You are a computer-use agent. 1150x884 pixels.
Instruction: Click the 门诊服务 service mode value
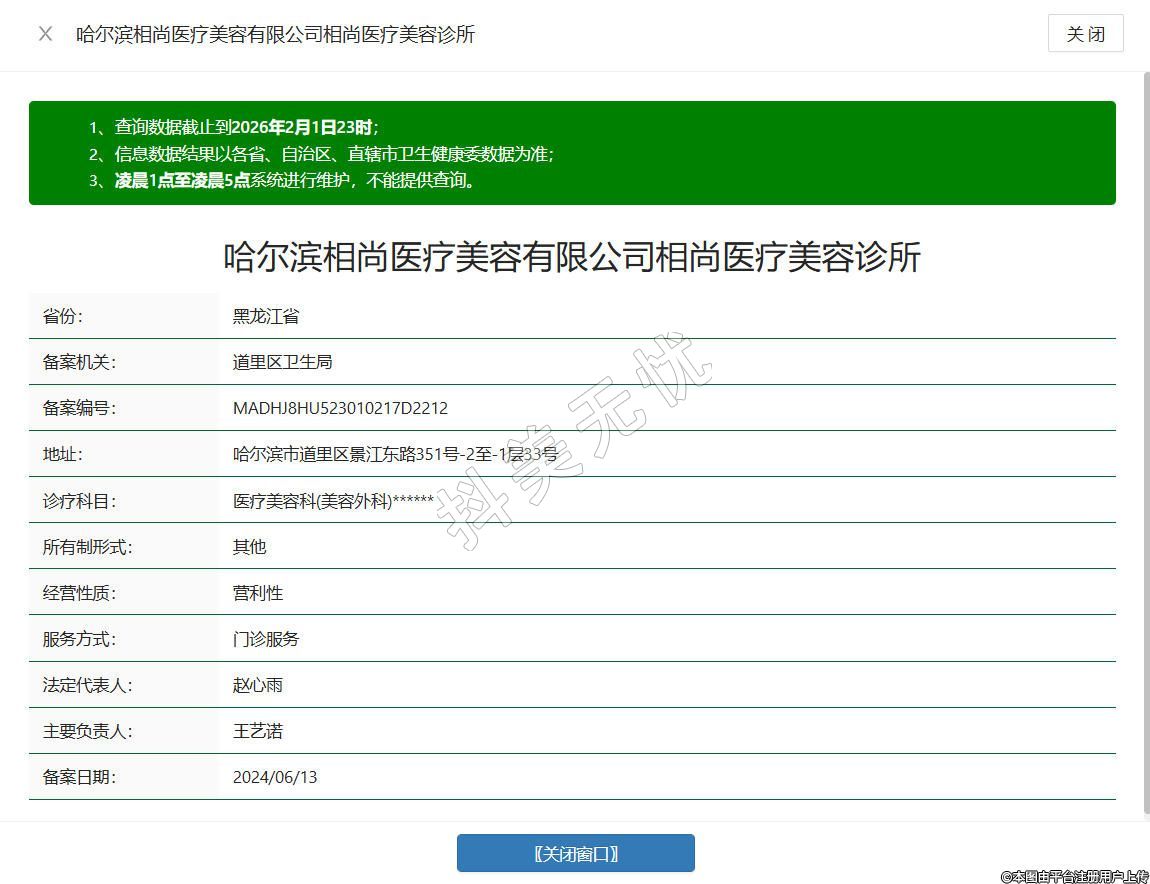pos(266,639)
